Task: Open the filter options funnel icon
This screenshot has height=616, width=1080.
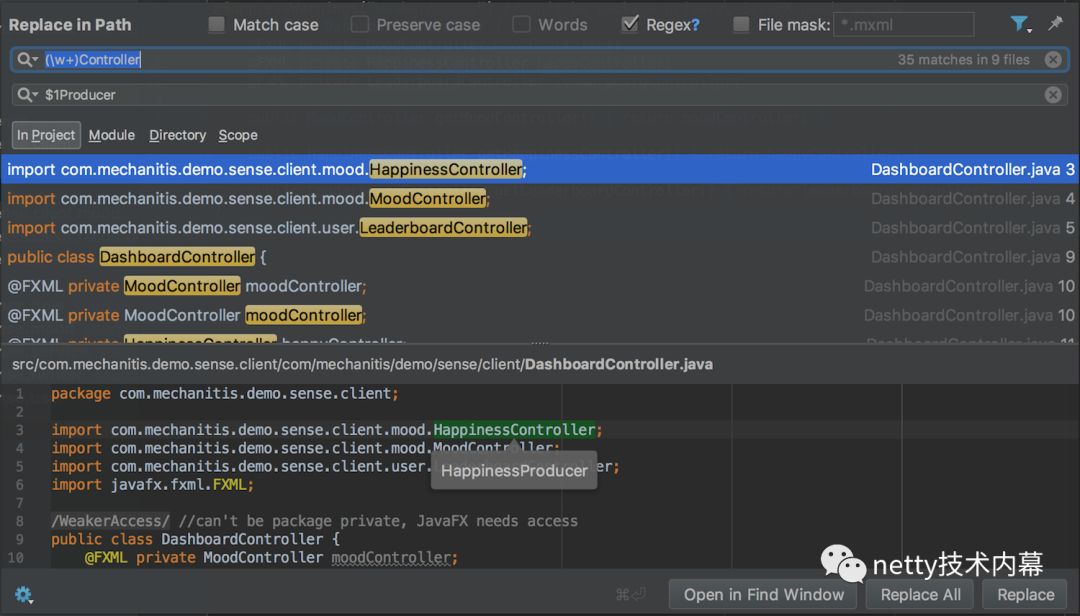Action: [1019, 24]
